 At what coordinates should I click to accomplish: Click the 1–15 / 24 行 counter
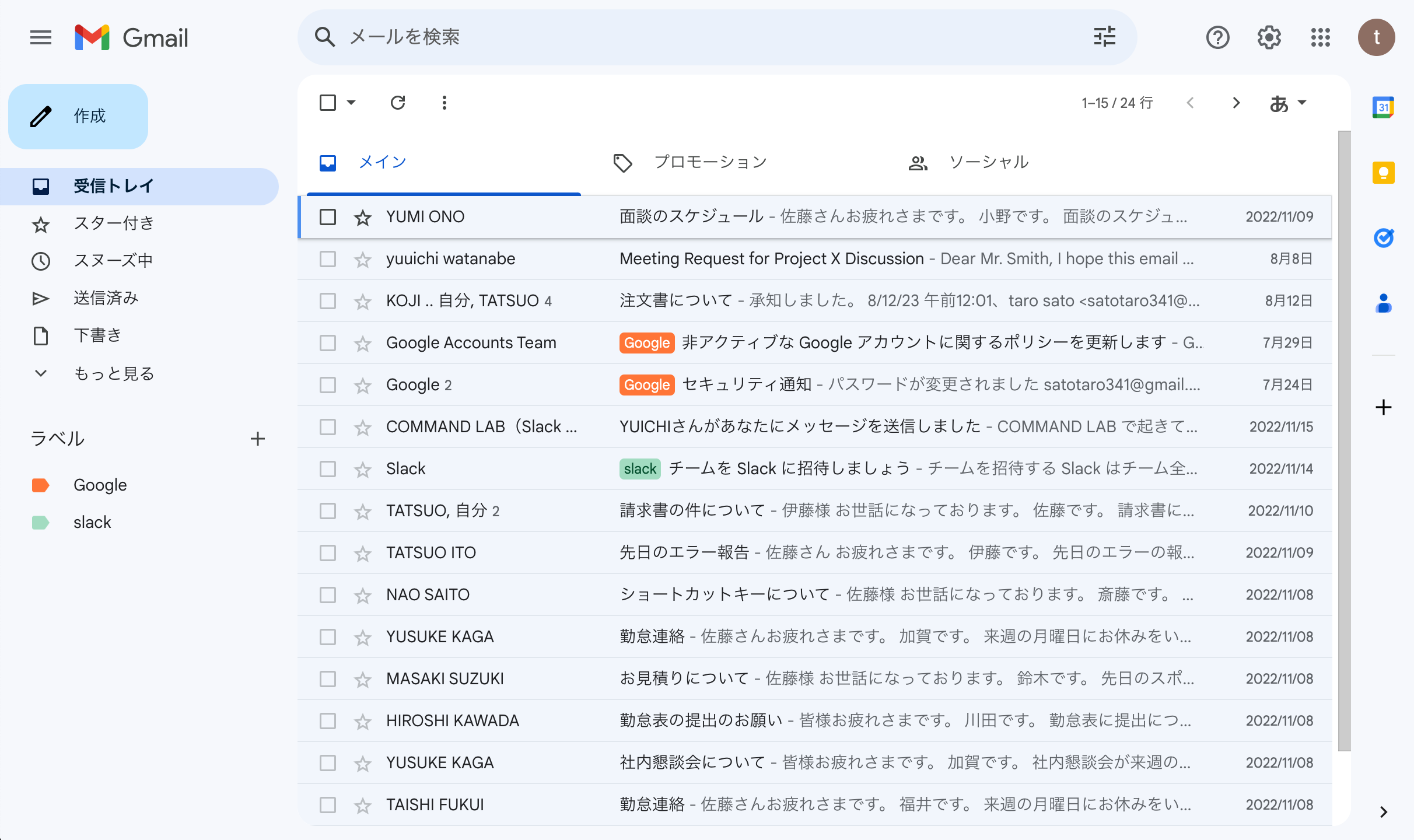pyautogui.click(x=1117, y=103)
